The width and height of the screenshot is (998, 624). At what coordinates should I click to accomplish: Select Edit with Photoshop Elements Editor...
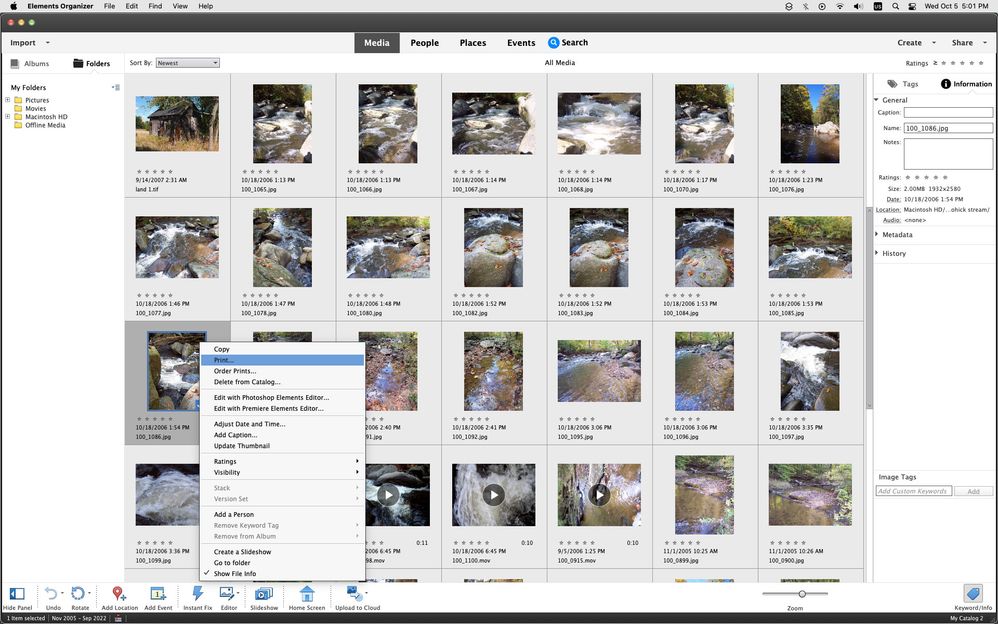pos(283,397)
